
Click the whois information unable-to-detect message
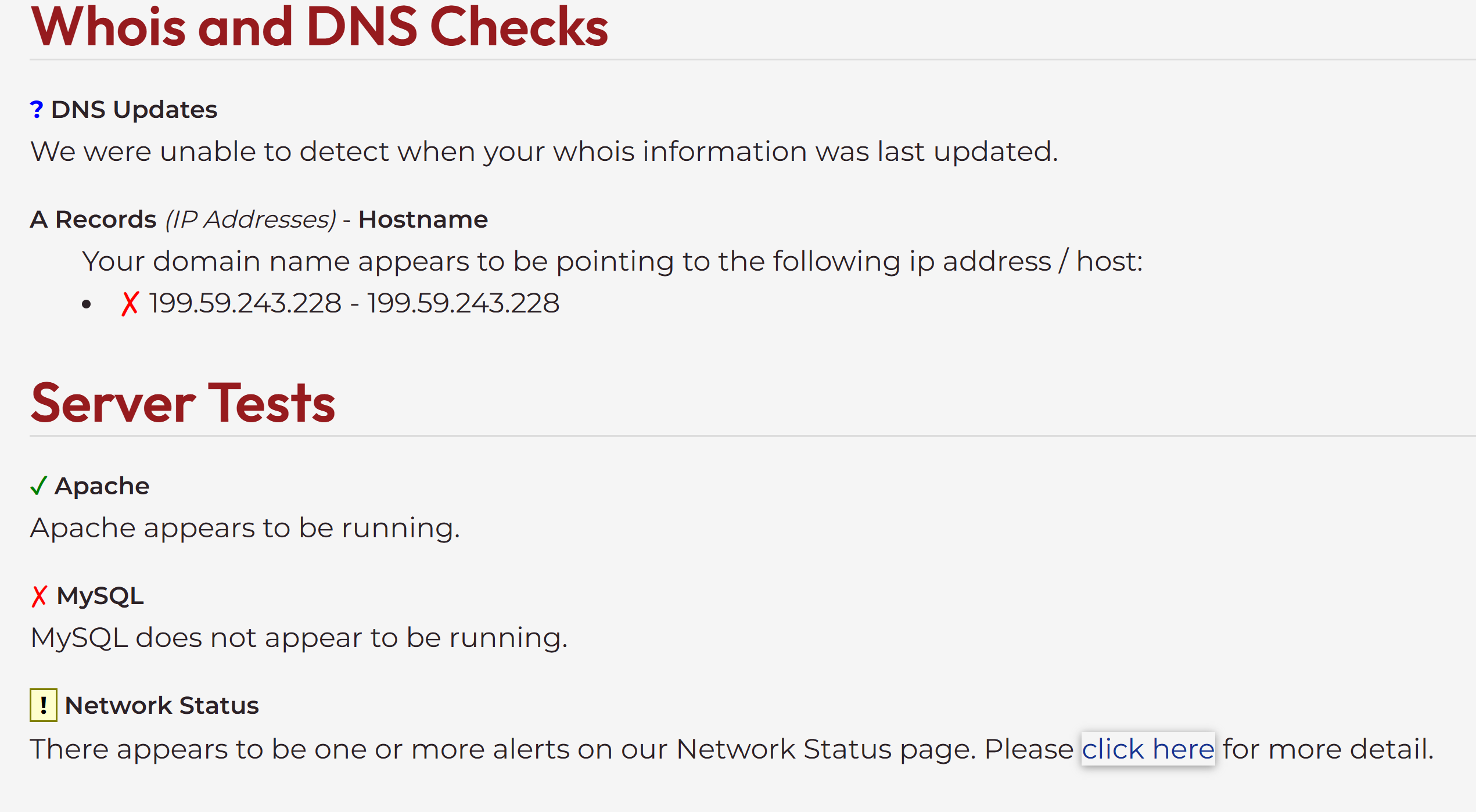pos(544,152)
